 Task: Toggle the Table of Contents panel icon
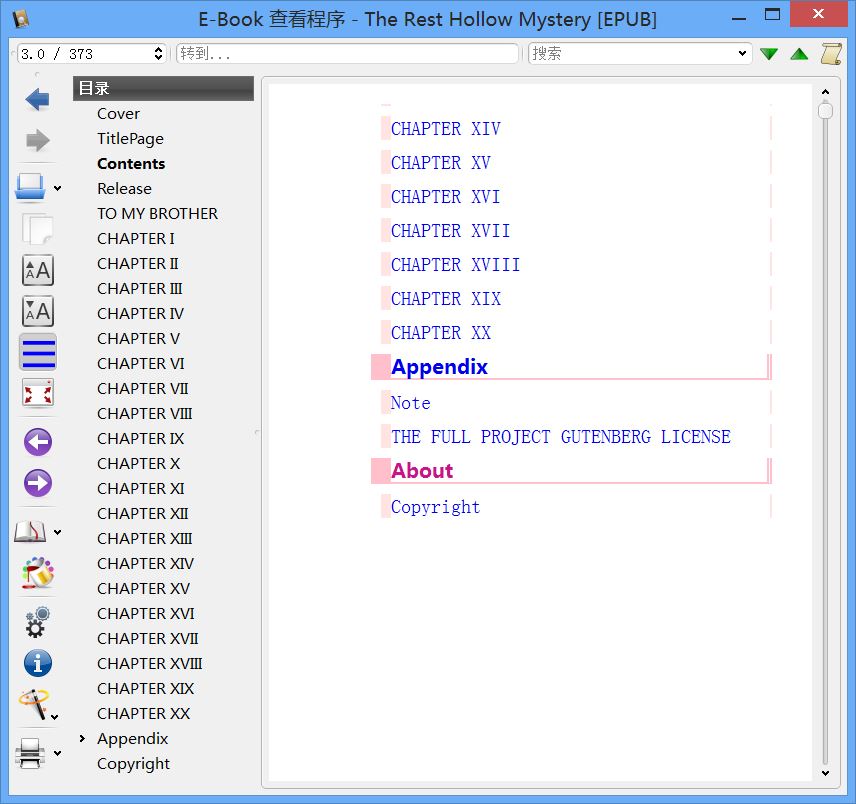[x=38, y=352]
